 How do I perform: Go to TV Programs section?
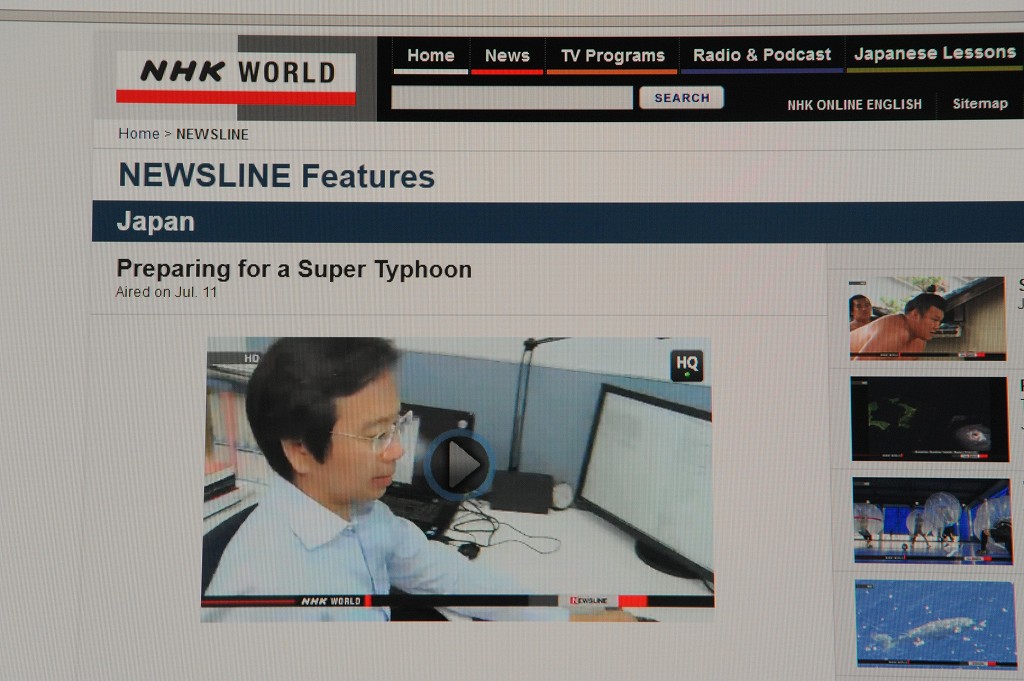612,56
